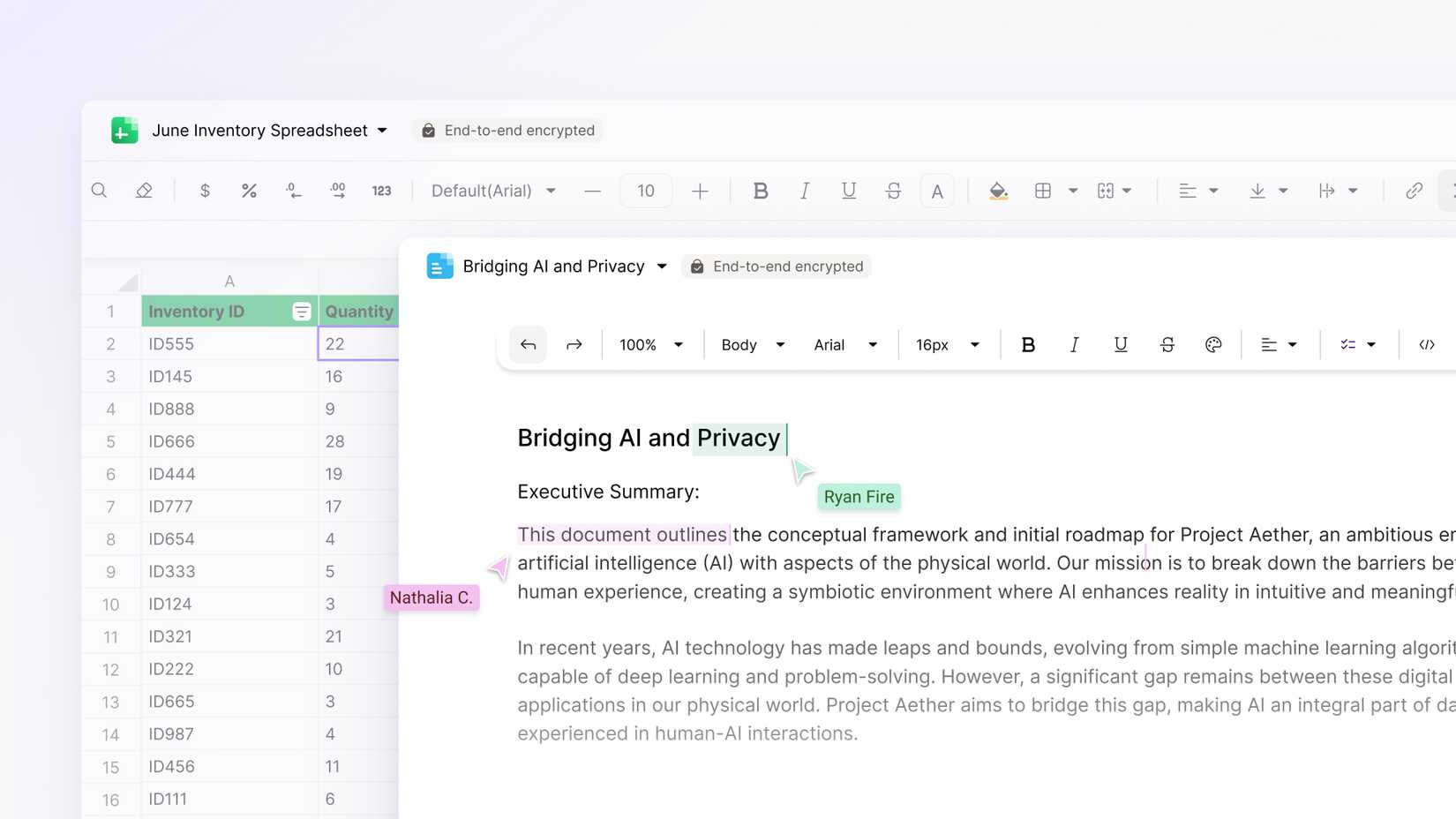This screenshot has width=1456, height=819.
Task: Open the Default(Arial) font dropdown
Action: 492,190
